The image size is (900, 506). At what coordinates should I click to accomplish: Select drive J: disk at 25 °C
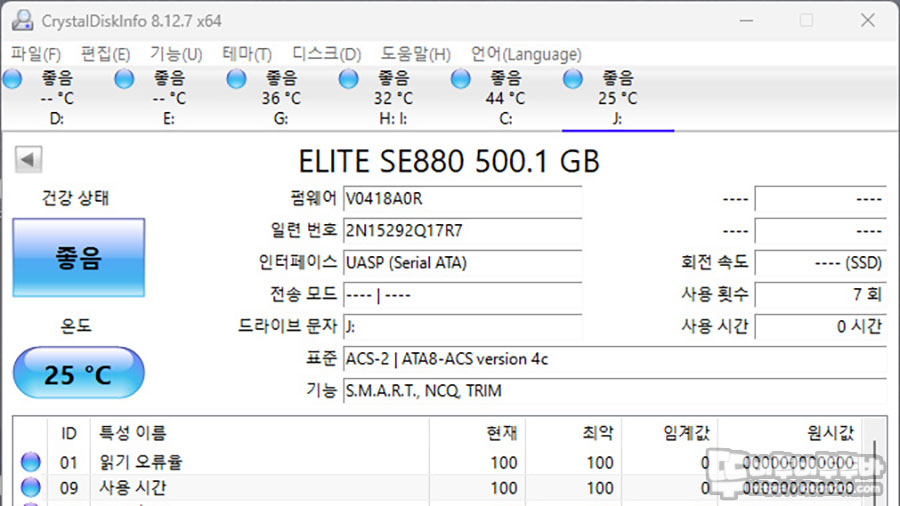[x=618, y=98]
